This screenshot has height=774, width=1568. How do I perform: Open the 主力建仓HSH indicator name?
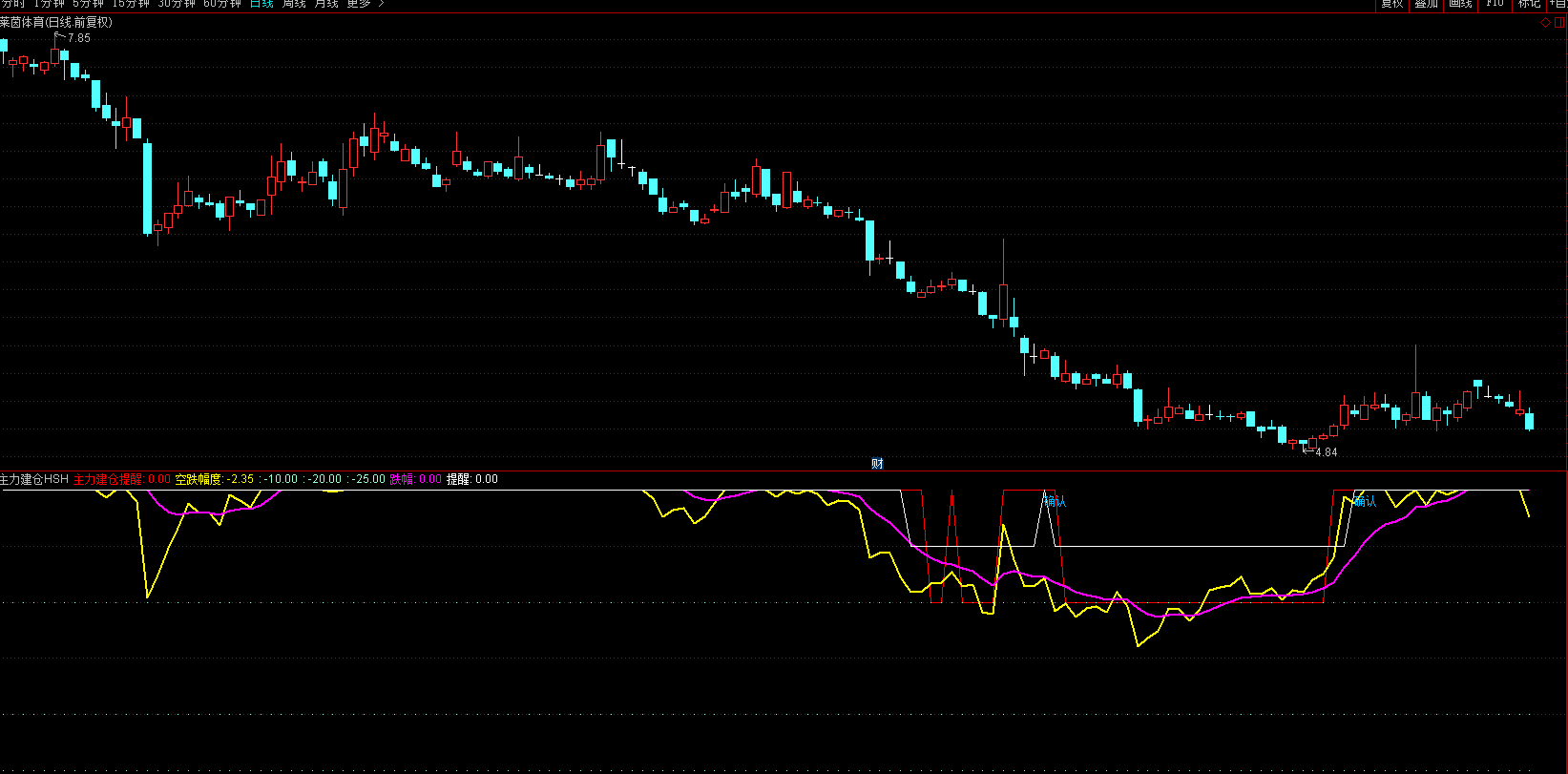click(x=34, y=479)
